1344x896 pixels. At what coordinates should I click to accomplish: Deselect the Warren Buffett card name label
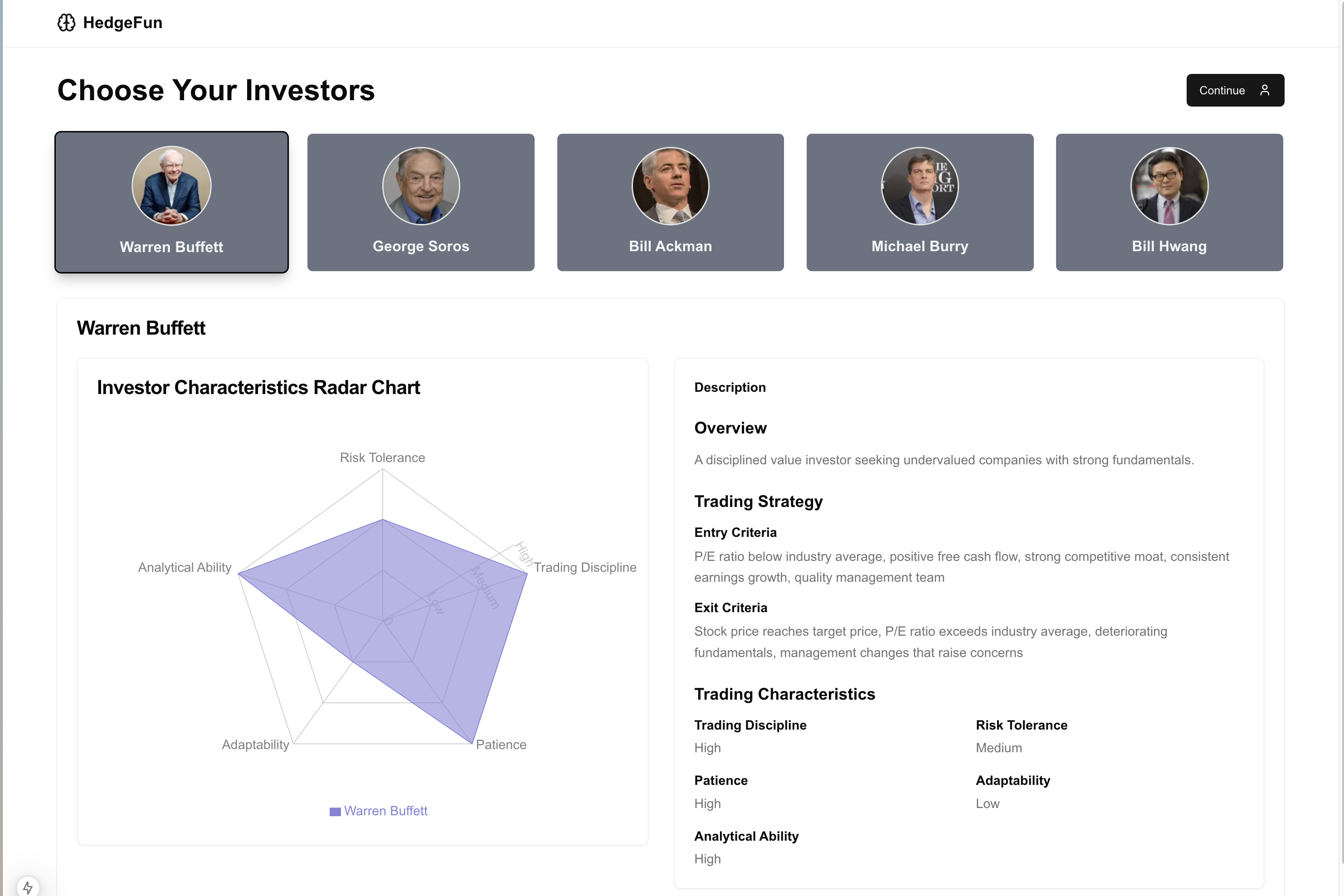click(171, 247)
